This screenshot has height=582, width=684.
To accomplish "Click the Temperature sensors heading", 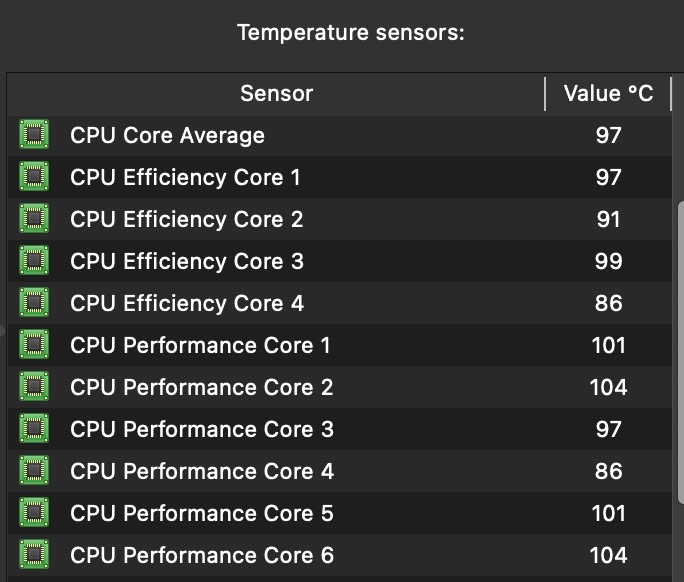I will coord(351,33).
